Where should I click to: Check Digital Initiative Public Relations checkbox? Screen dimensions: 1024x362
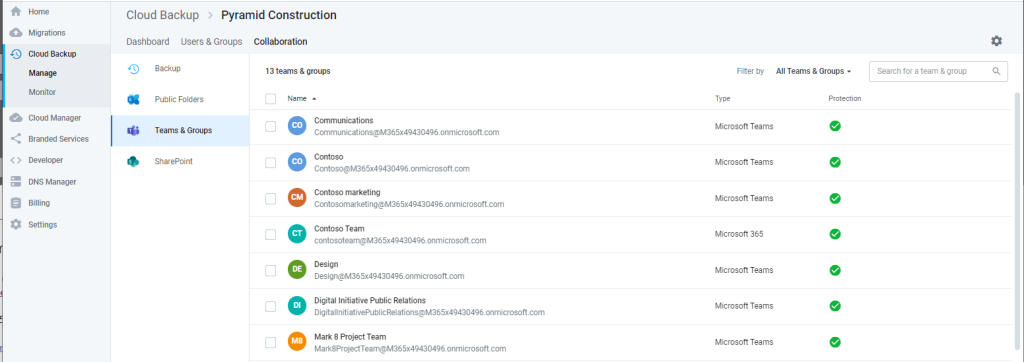(270, 306)
